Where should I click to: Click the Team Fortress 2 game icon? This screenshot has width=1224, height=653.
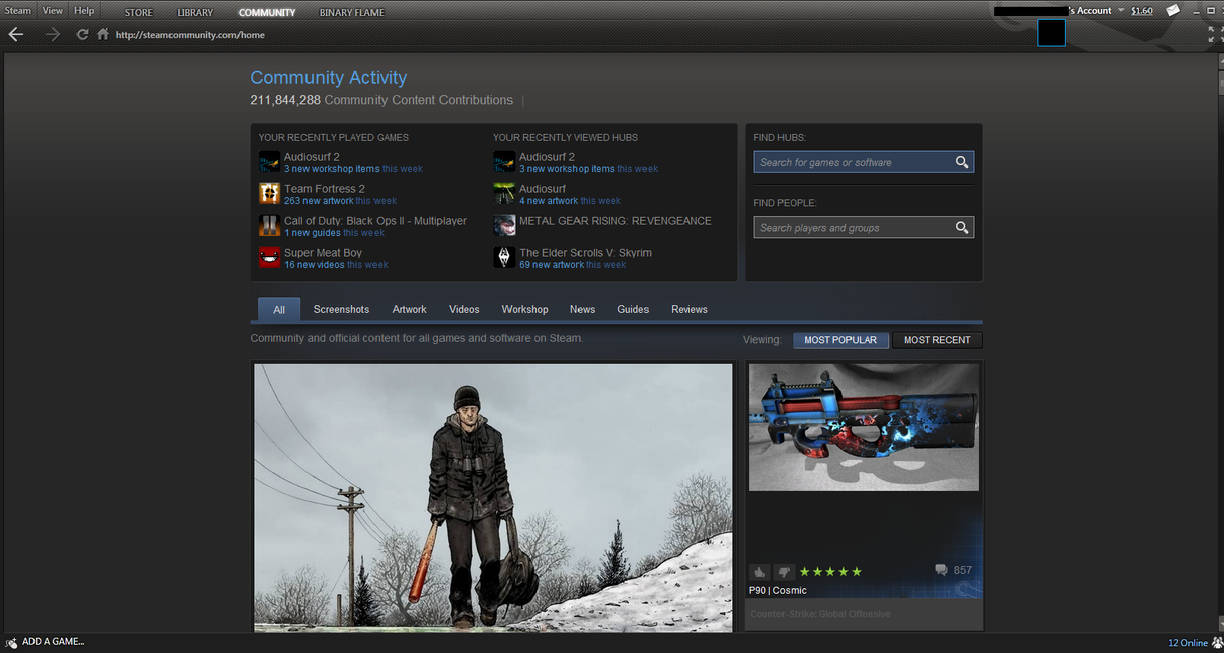(x=268, y=194)
